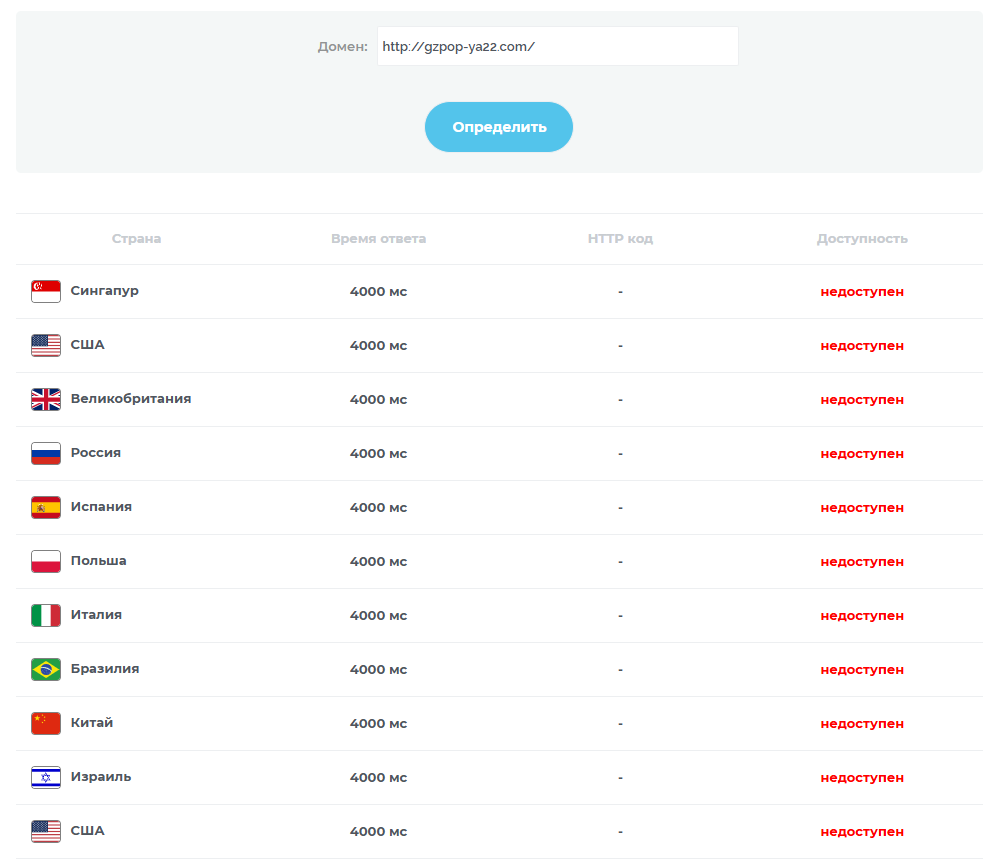The width and height of the screenshot is (996, 862).
Task: Click the Время ответа column header
Action: pos(378,239)
